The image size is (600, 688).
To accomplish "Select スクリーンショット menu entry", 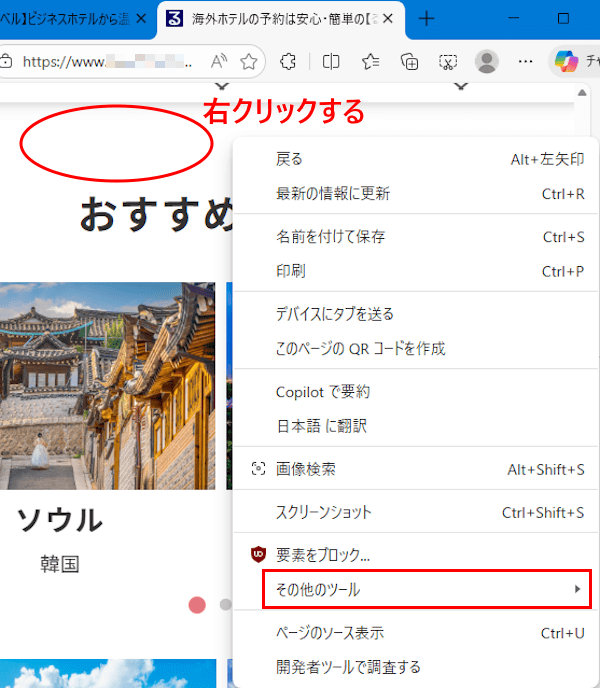I will pyautogui.click(x=416, y=512).
